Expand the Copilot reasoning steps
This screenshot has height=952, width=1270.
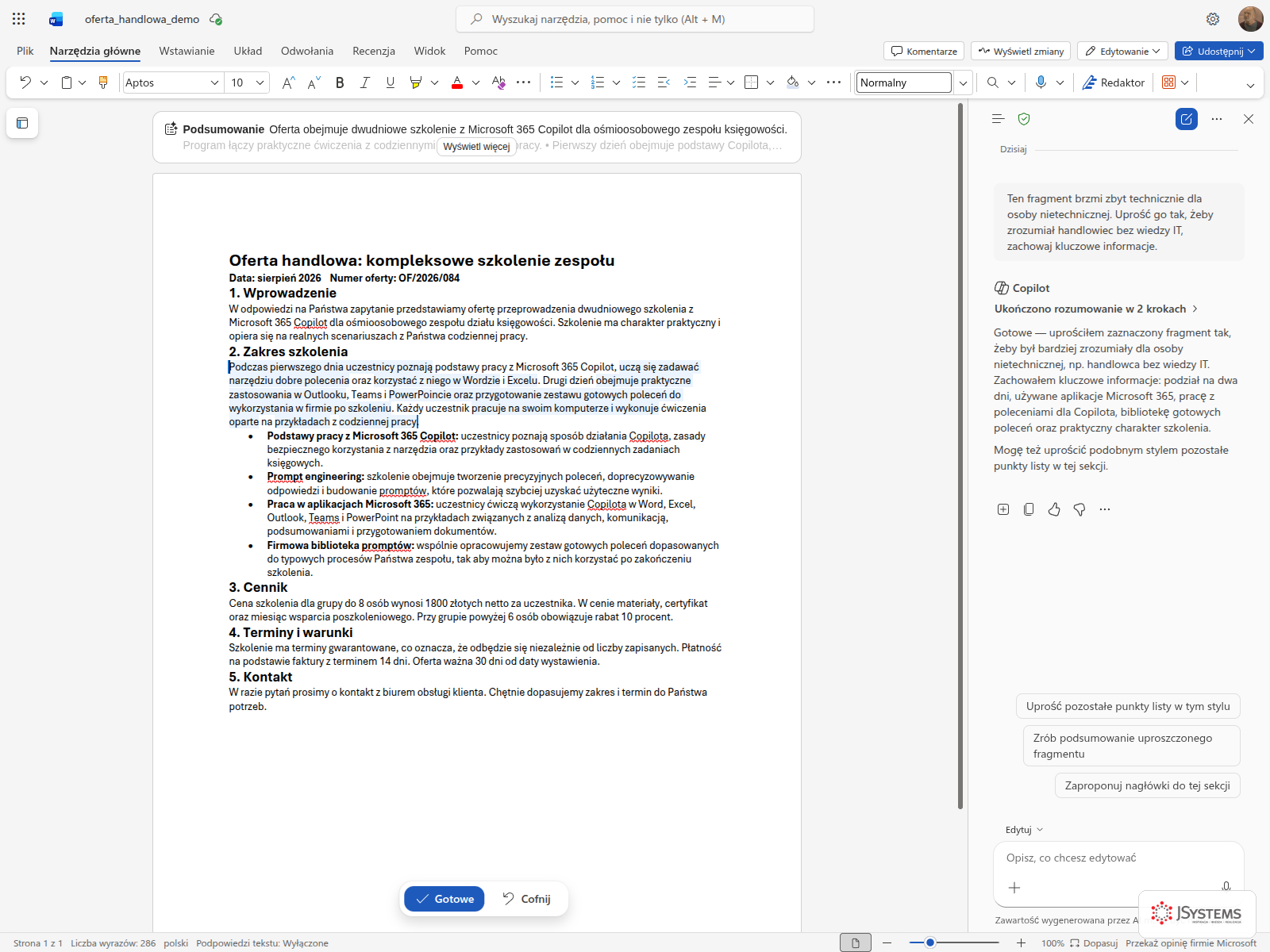coord(1096,309)
